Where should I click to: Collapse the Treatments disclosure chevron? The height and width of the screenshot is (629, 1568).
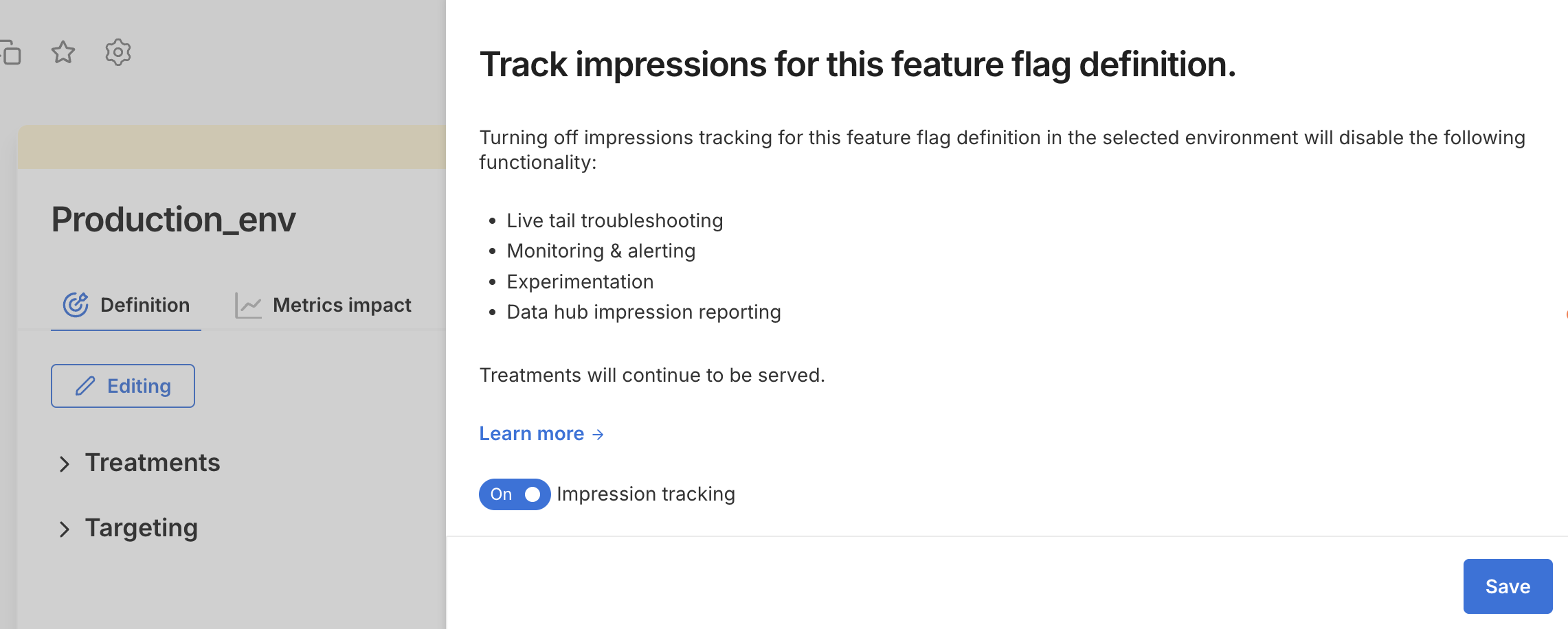tap(65, 464)
